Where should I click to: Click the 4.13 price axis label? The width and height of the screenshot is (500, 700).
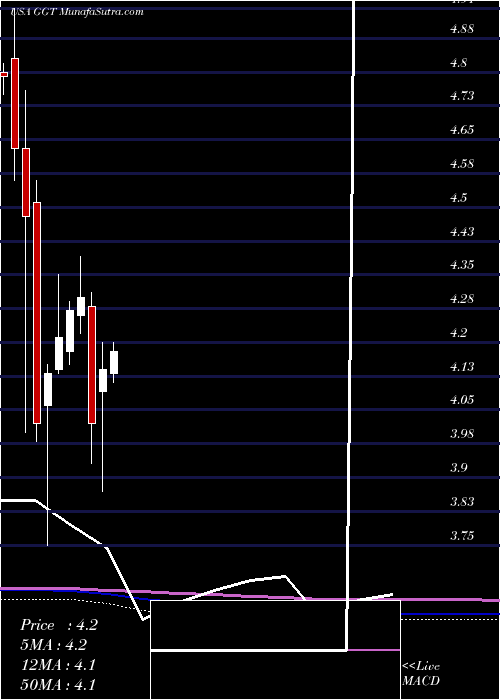462,367
